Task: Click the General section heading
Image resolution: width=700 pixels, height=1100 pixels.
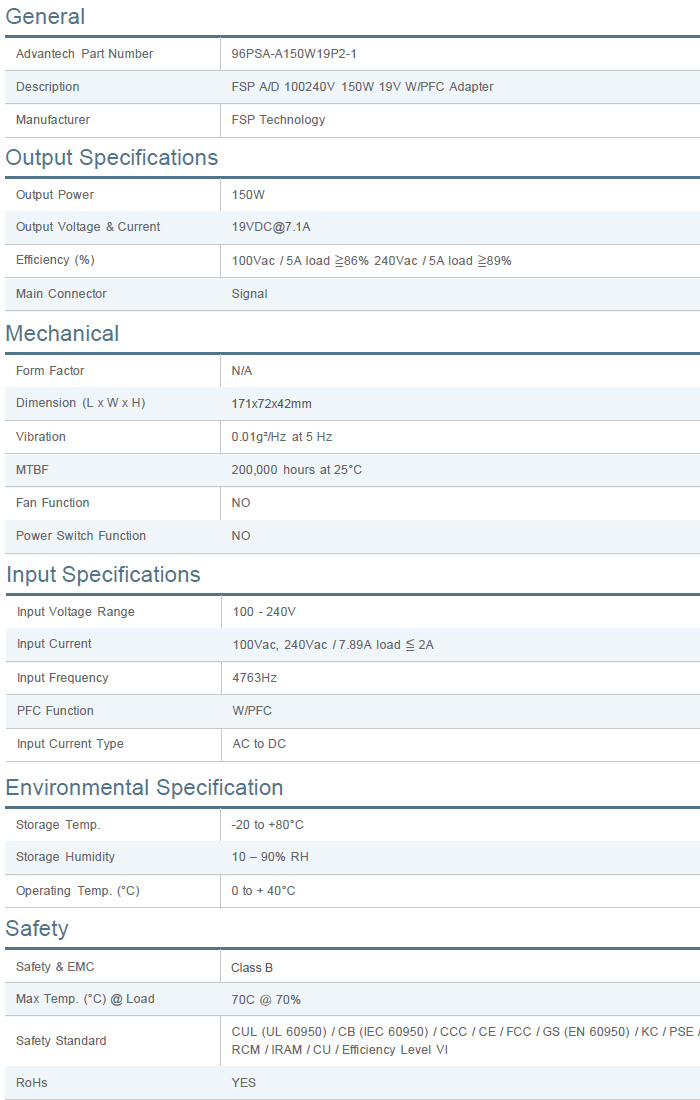Action: pos(45,17)
